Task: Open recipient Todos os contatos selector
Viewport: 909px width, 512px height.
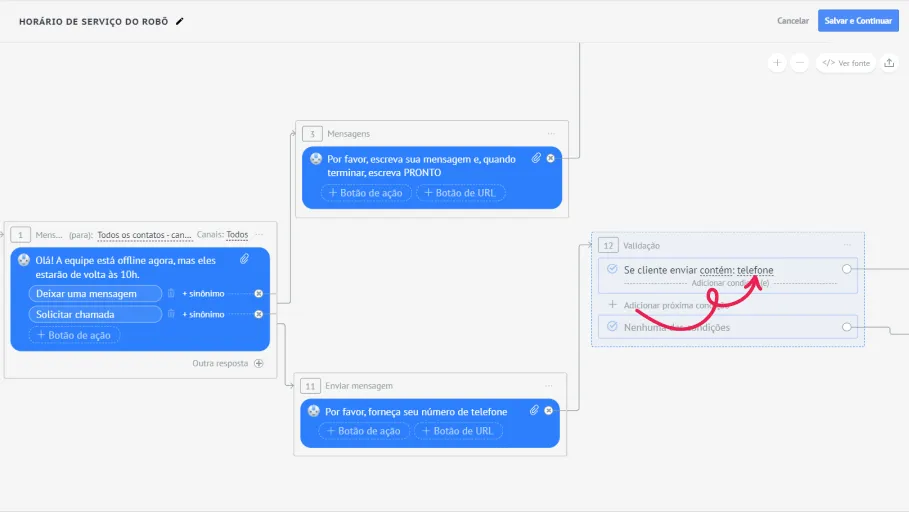Action: pyautogui.click(x=144, y=235)
